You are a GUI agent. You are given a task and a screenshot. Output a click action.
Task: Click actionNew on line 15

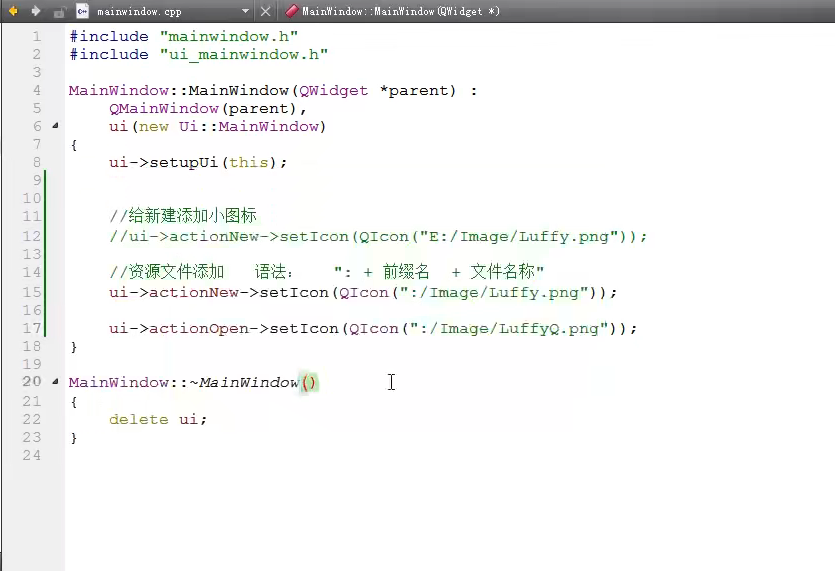pos(194,293)
